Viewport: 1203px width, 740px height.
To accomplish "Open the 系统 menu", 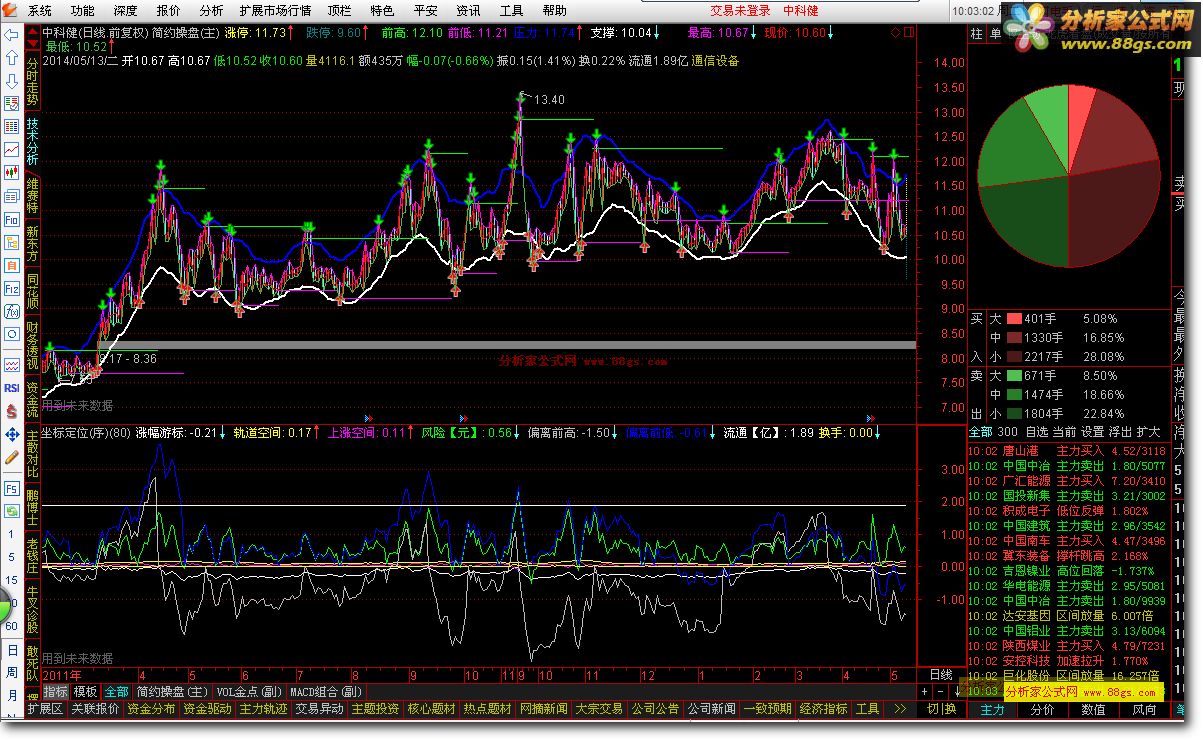I will pos(39,11).
